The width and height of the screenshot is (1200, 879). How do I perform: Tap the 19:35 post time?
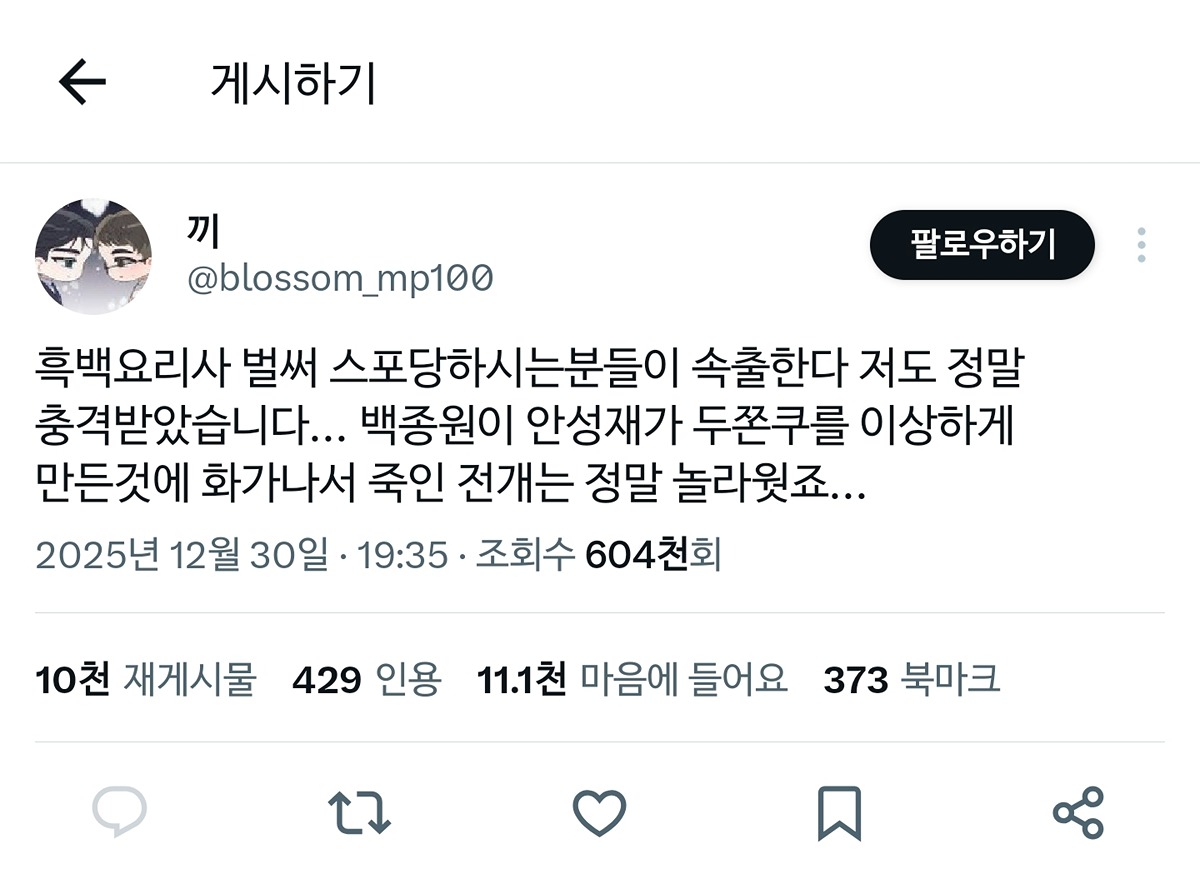402,554
